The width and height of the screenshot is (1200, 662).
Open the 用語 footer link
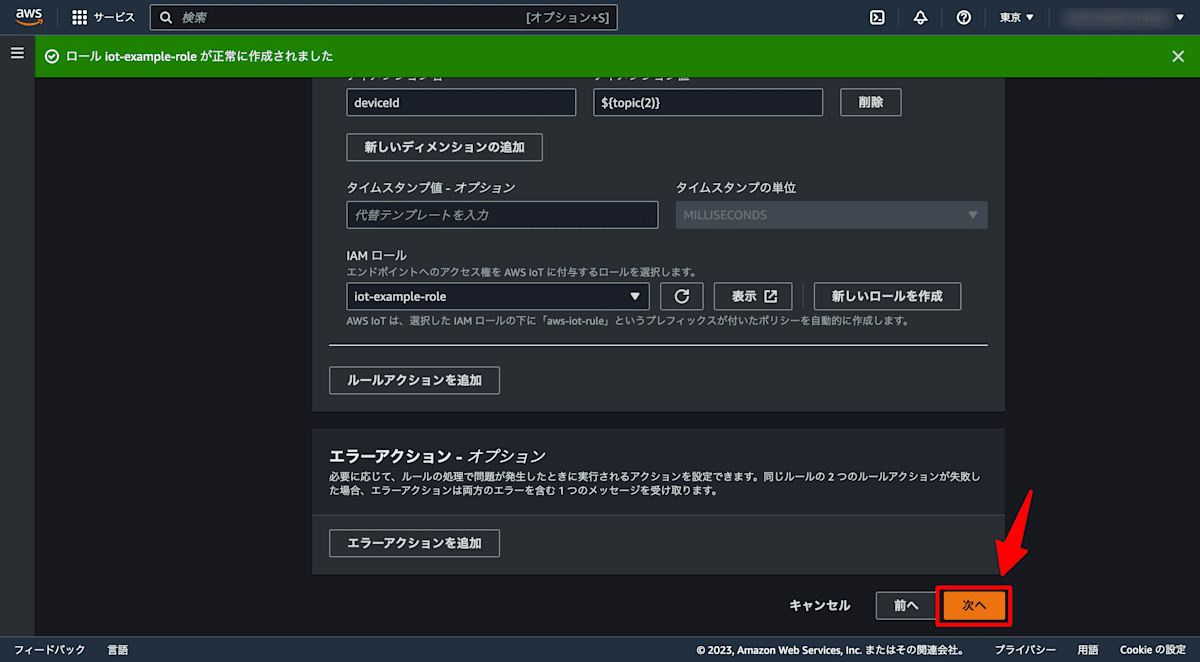click(x=1088, y=650)
